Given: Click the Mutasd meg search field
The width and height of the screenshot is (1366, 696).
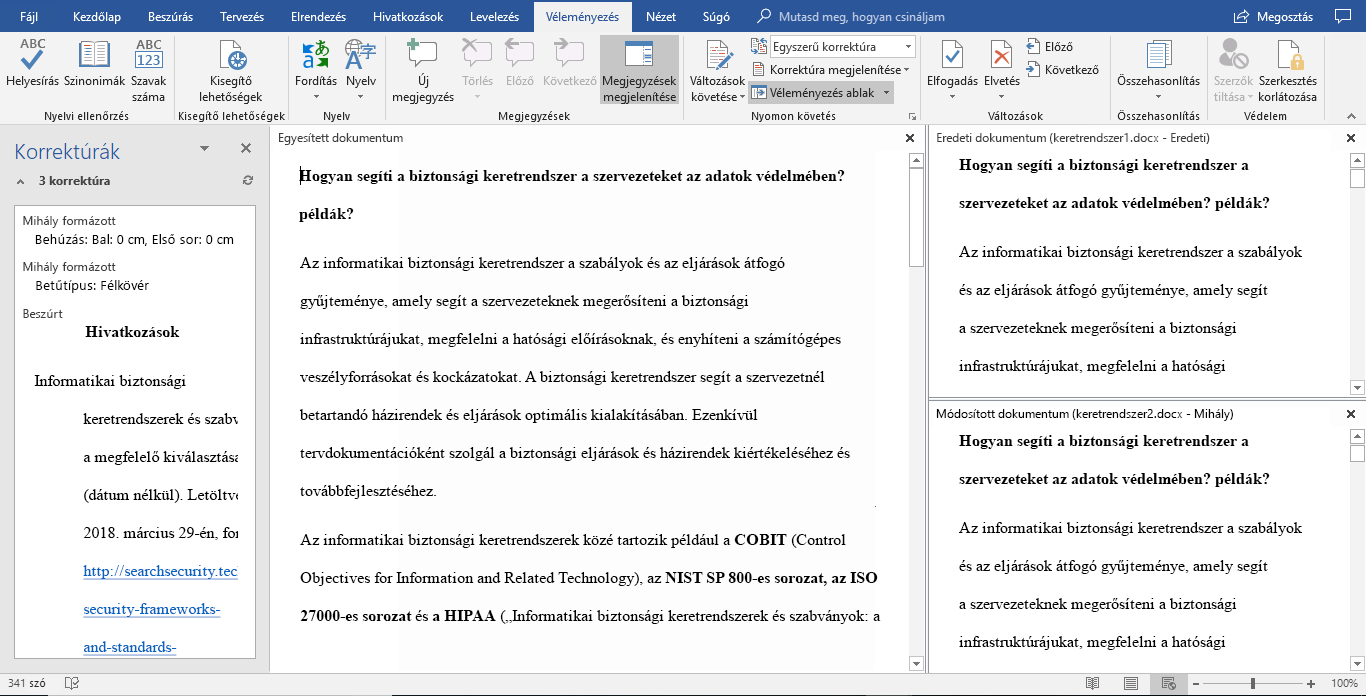Looking at the screenshot, I should 861,17.
